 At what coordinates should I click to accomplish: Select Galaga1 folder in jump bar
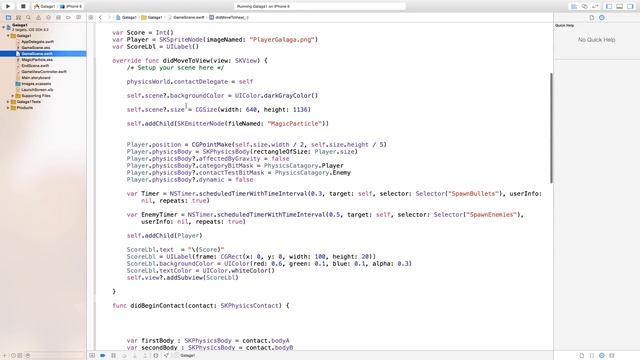[x=152, y=18]
